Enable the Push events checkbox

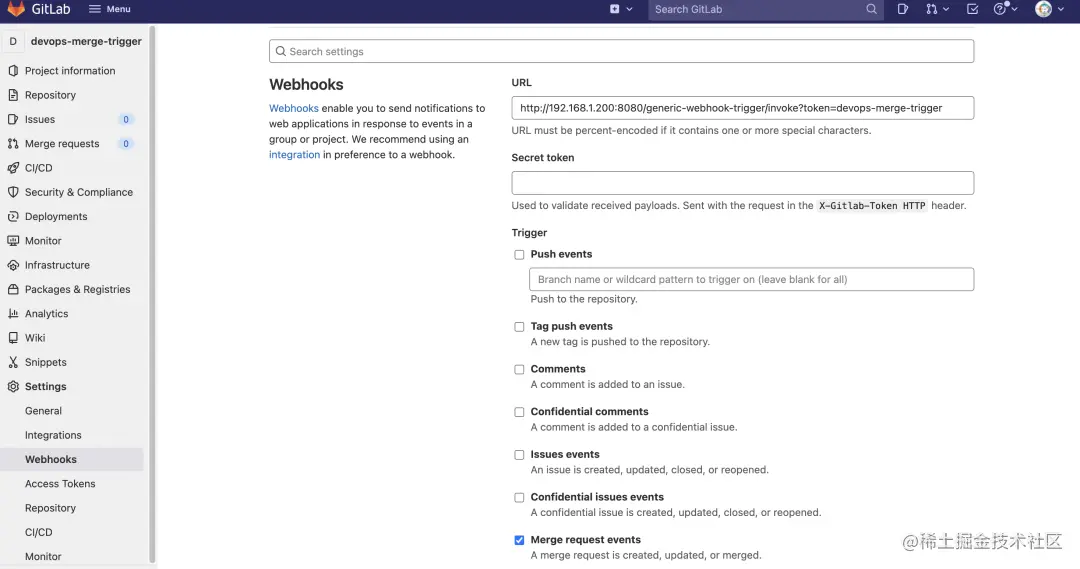coord(519,255)
